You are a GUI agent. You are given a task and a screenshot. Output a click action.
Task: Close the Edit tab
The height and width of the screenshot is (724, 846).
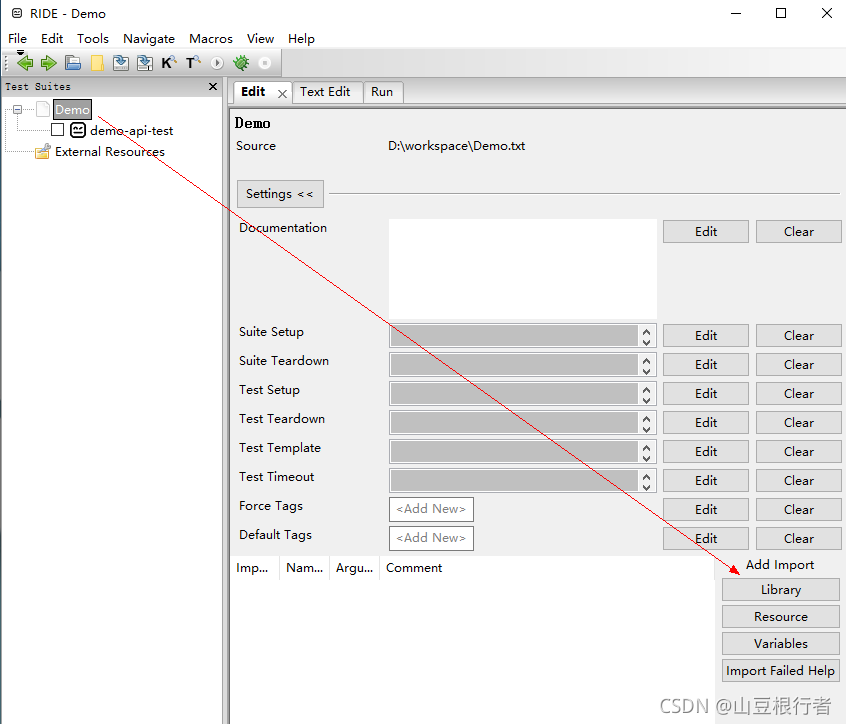point(282,93)
